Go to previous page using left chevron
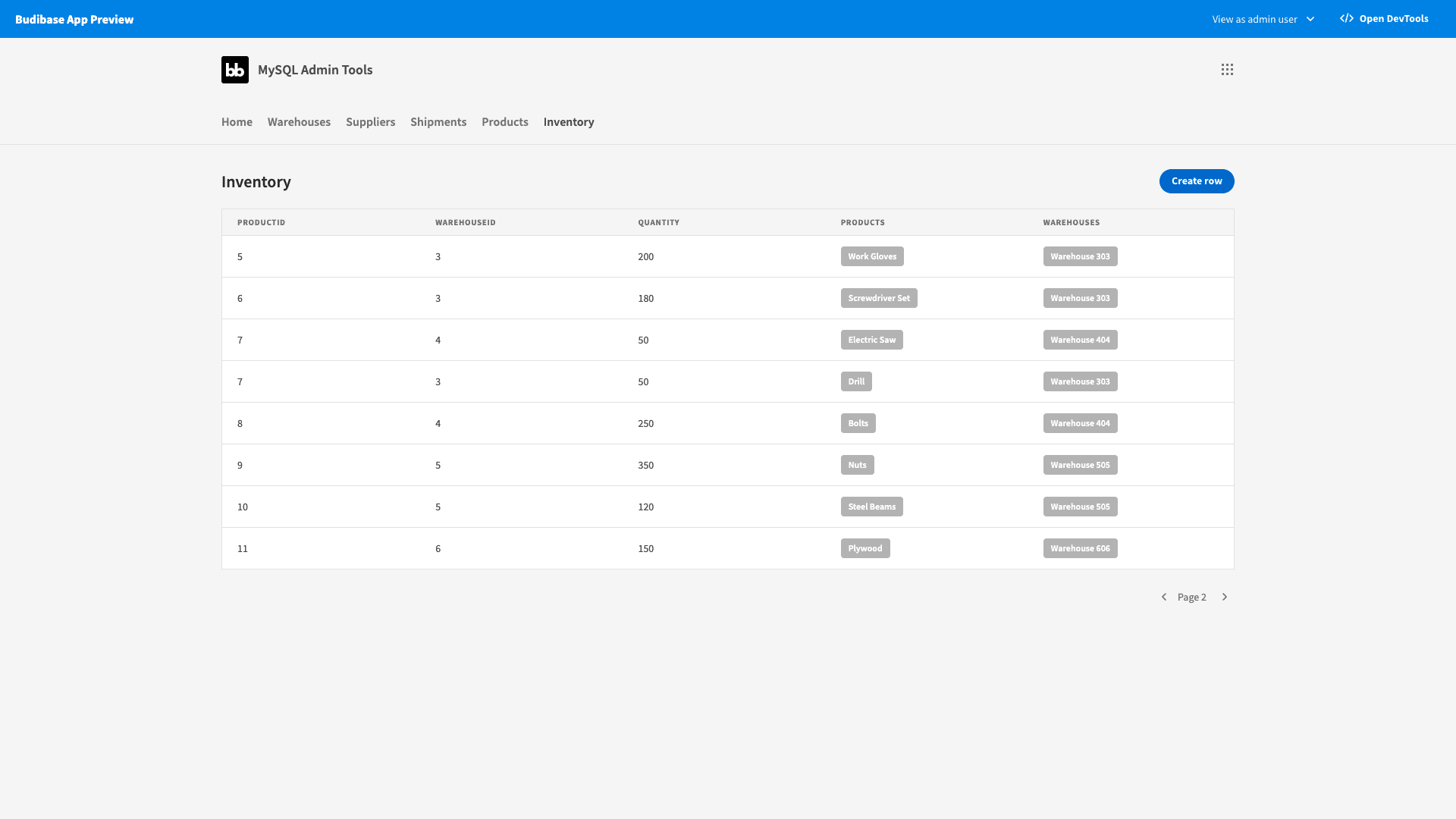1456x819 pixels. pyautogui.click(x=1164, y=597)
